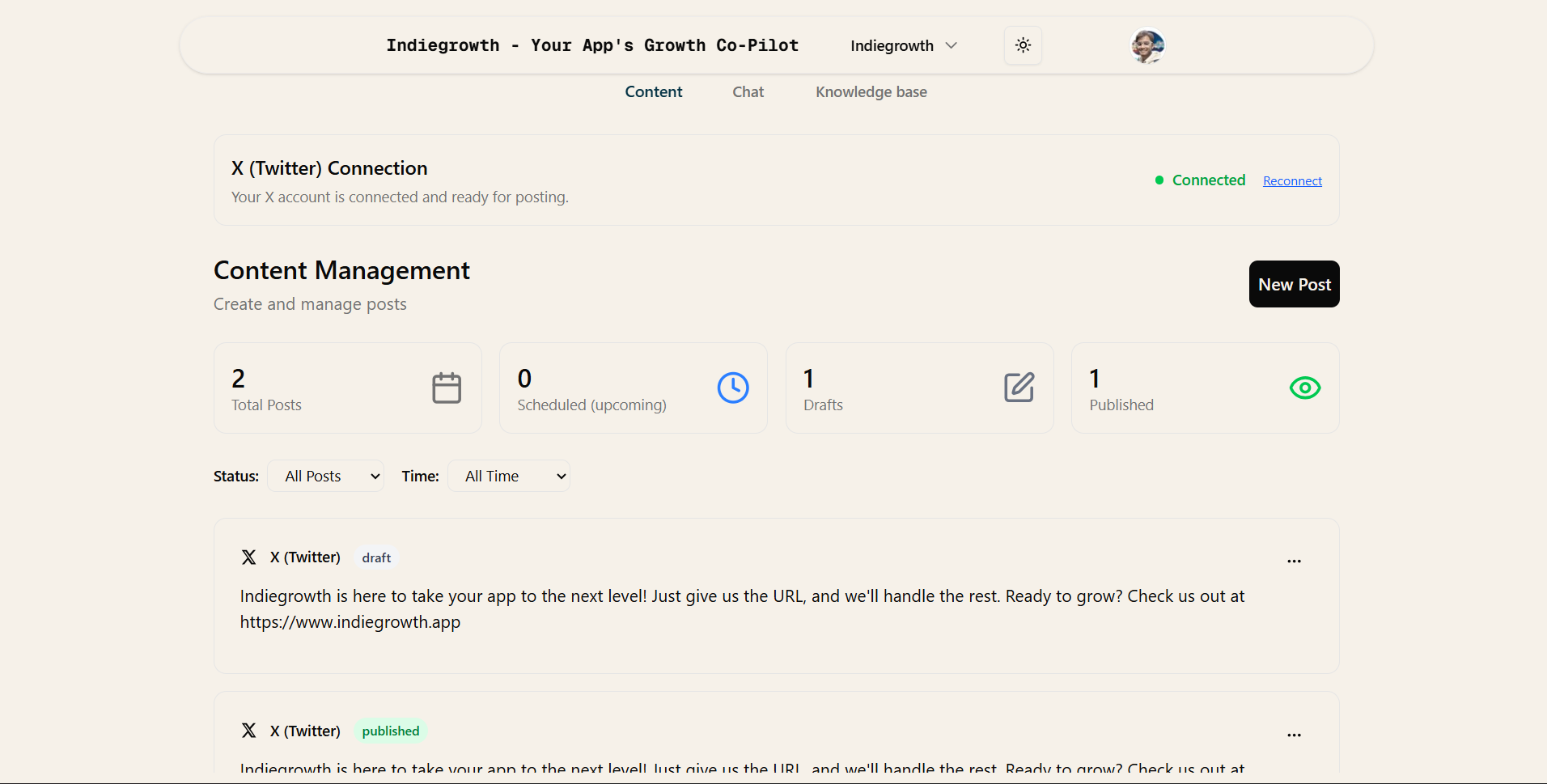Select the Content tab
This screenshot has height=784, width=1547.
653,91
